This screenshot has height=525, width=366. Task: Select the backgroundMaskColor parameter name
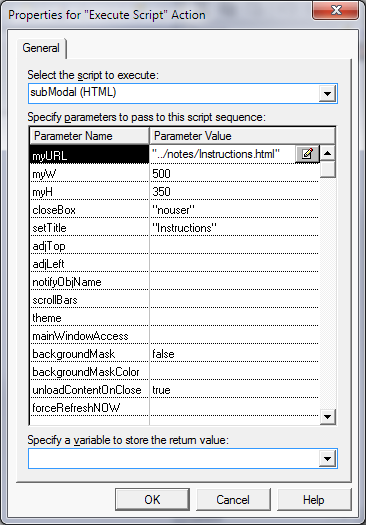(89, 372)
